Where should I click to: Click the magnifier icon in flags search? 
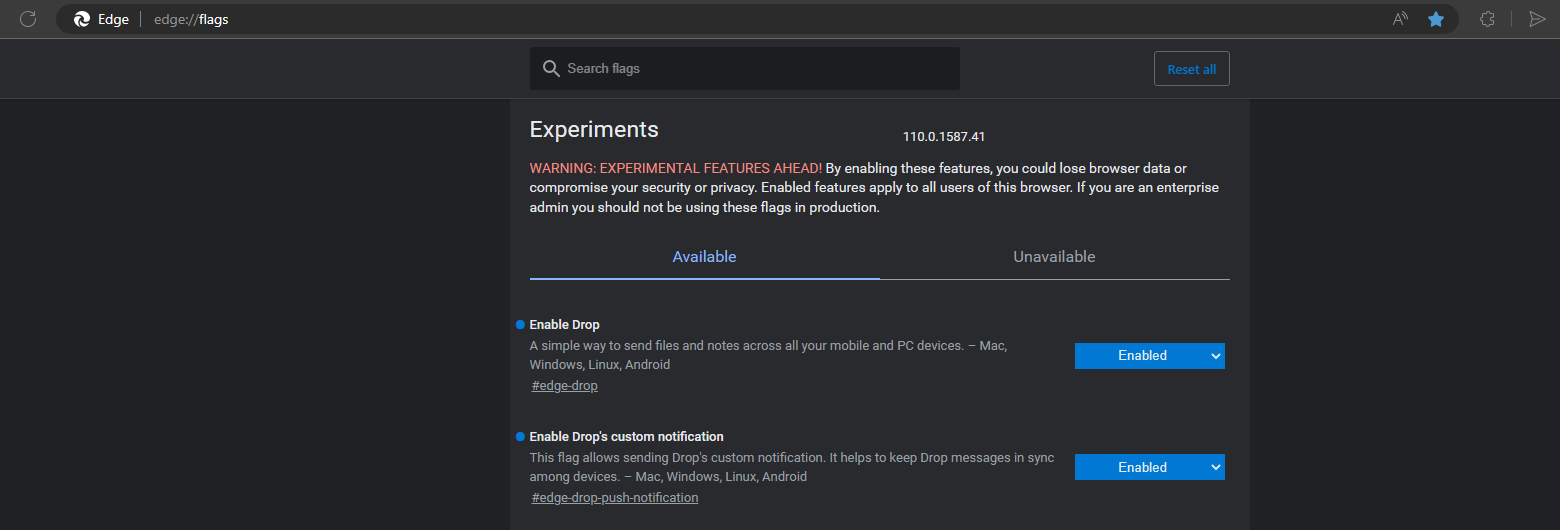(x=550, y=69)
